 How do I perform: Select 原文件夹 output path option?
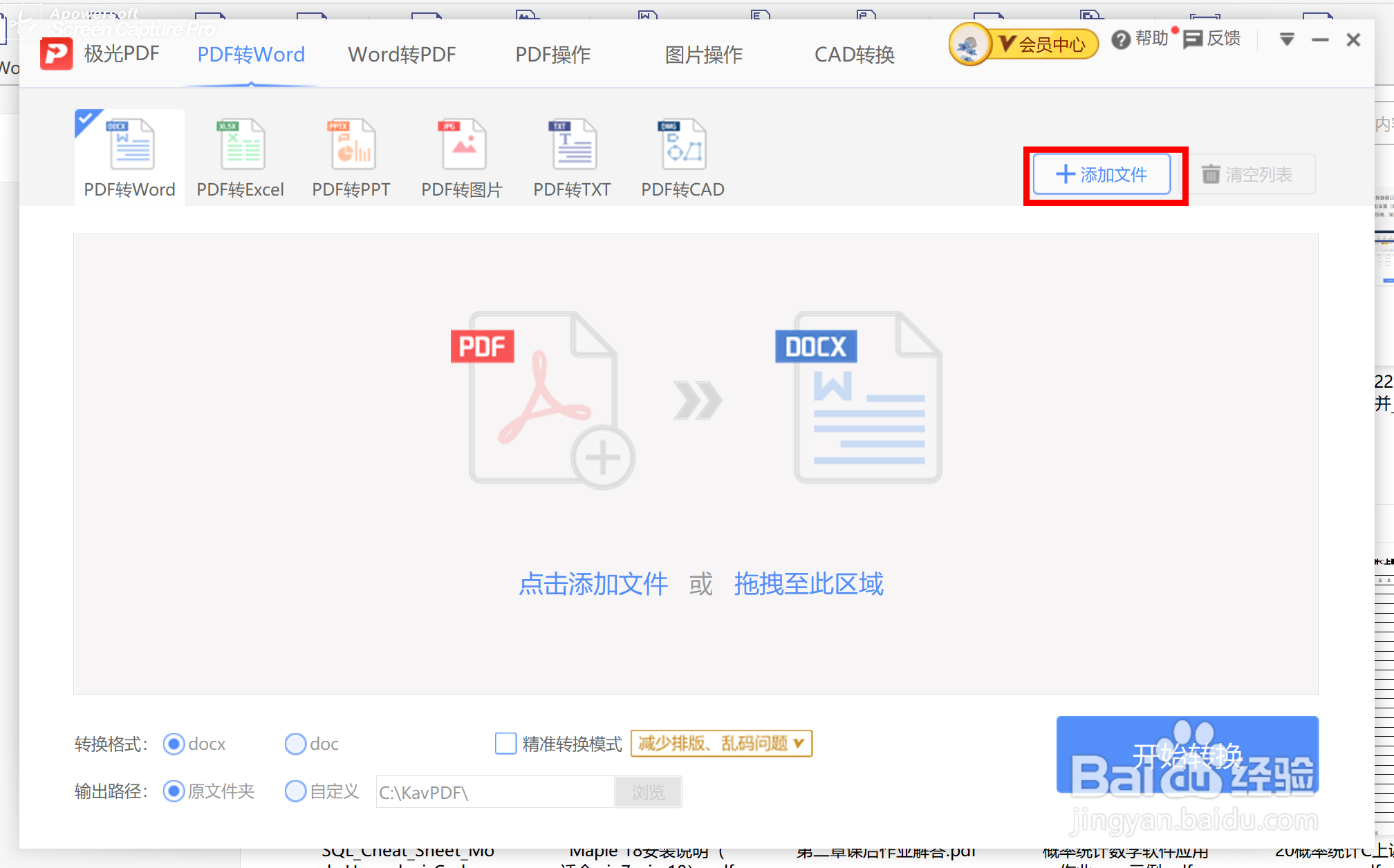coord(174,791)
